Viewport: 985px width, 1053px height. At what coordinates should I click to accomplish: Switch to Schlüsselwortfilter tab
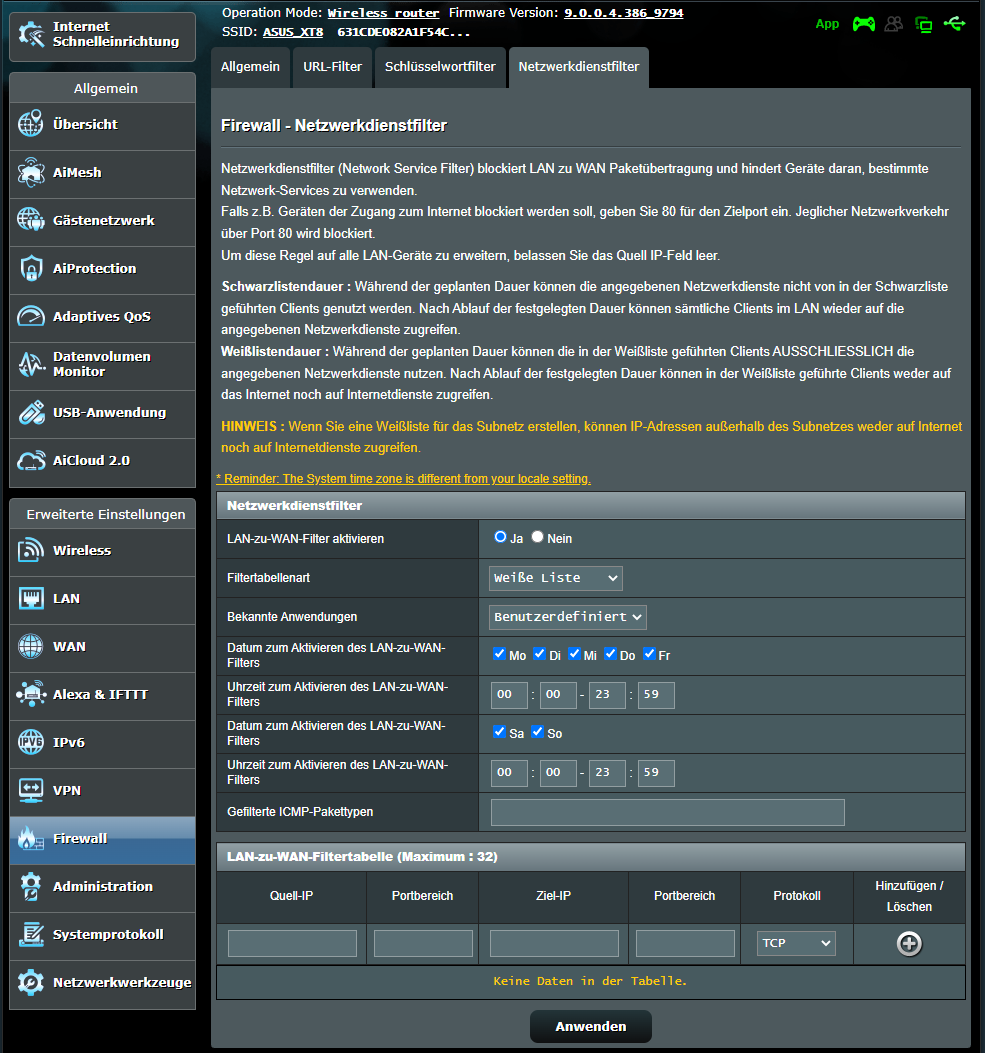(x=440, y=66)
